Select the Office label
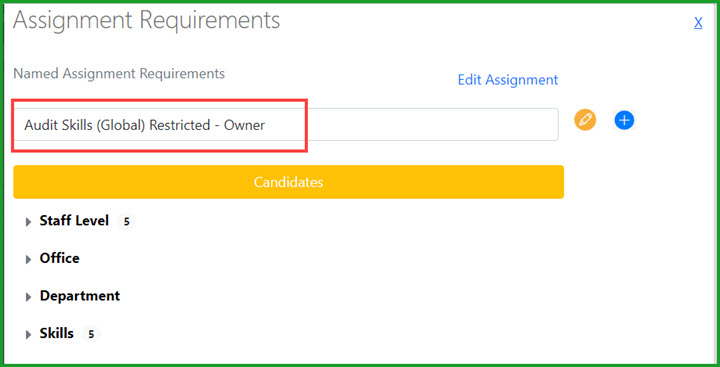The width and height of the screenshot is (720, 367). coord(60,258)
